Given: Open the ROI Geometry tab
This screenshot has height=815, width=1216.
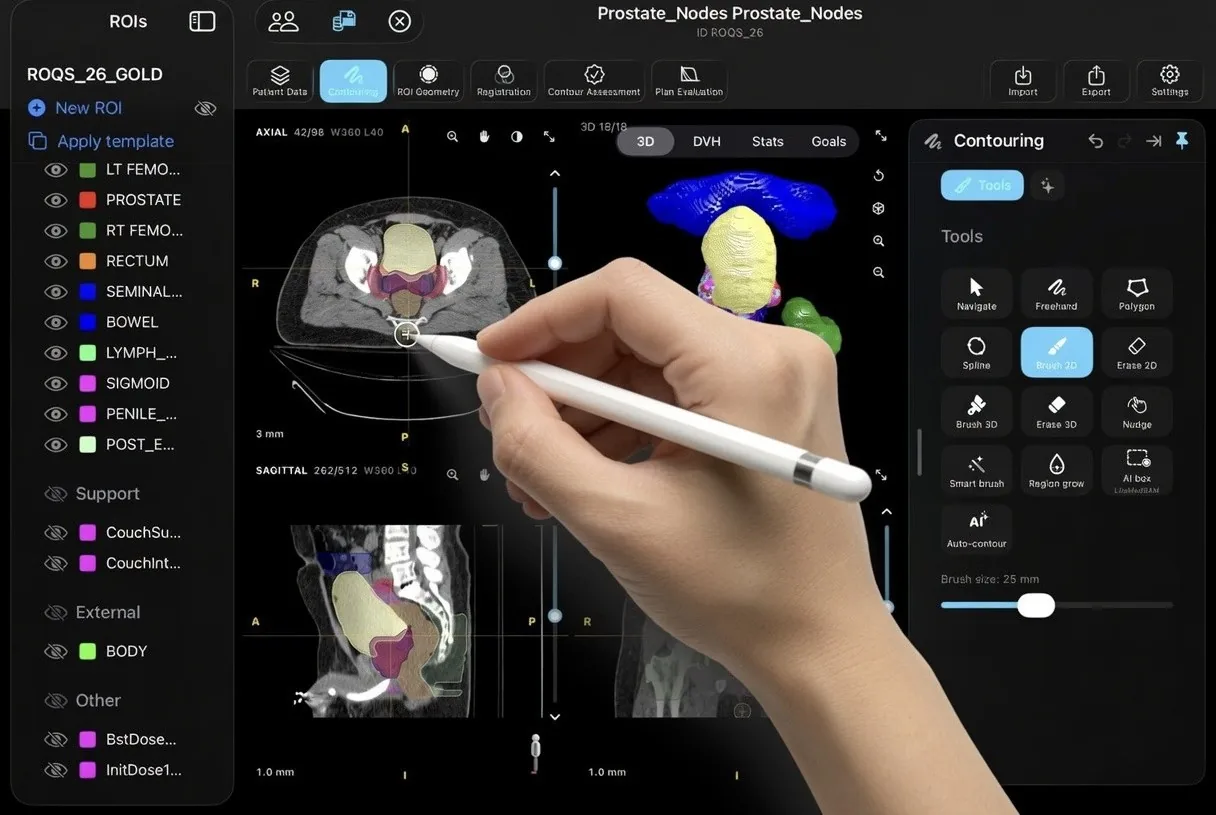Looking at the screenshot, I should click(428, 81).
